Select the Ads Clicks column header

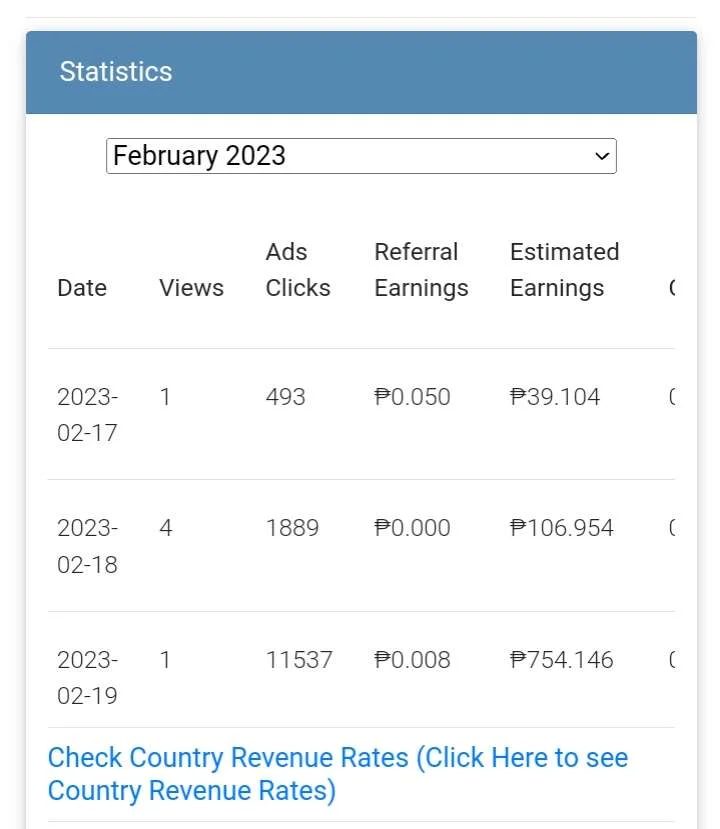click(x=298, y=270)
